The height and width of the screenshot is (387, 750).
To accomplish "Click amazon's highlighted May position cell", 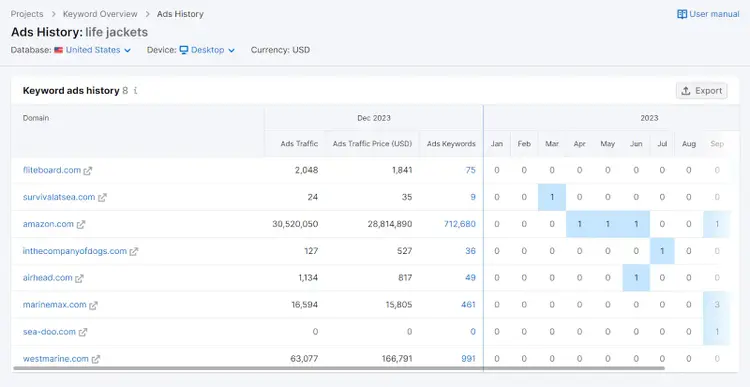I will coord(607,224).
